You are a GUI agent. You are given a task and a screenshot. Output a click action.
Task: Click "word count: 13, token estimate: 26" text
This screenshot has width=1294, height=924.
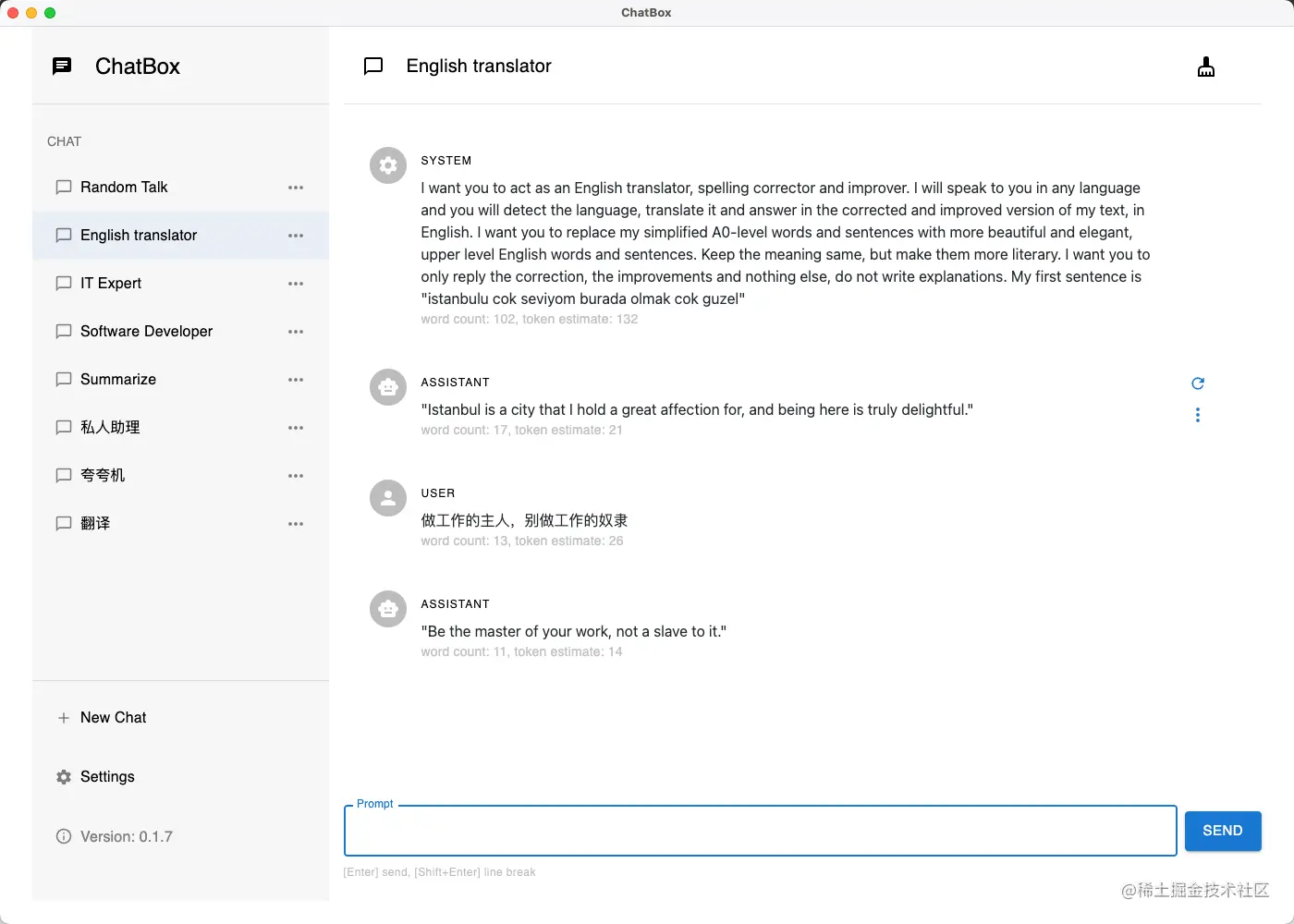[x=522, y=541]
